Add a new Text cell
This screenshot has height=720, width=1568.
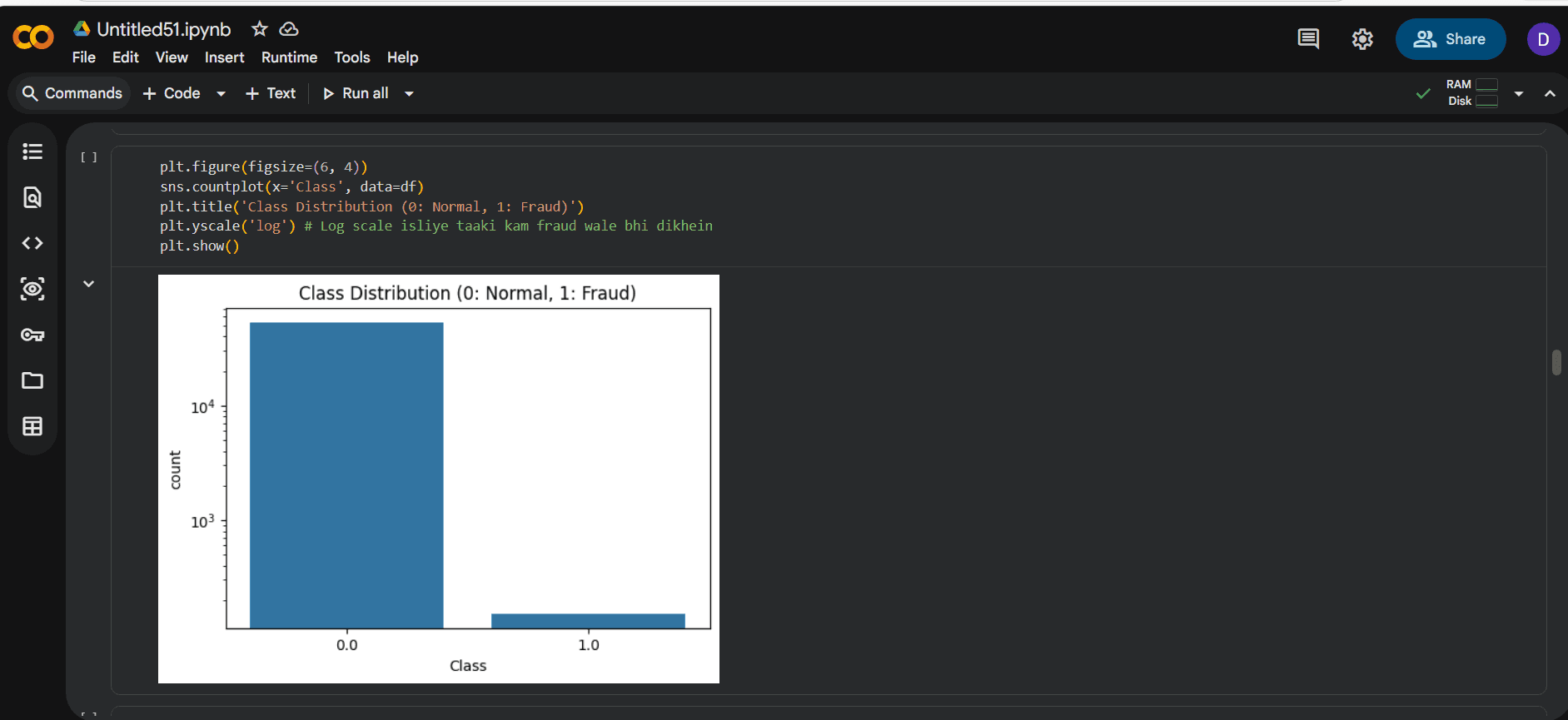pos(271,93)
